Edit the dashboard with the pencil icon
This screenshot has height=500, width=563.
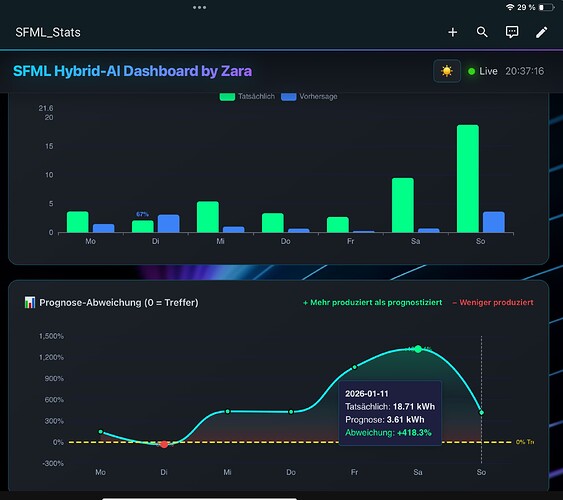click(541, 32)
